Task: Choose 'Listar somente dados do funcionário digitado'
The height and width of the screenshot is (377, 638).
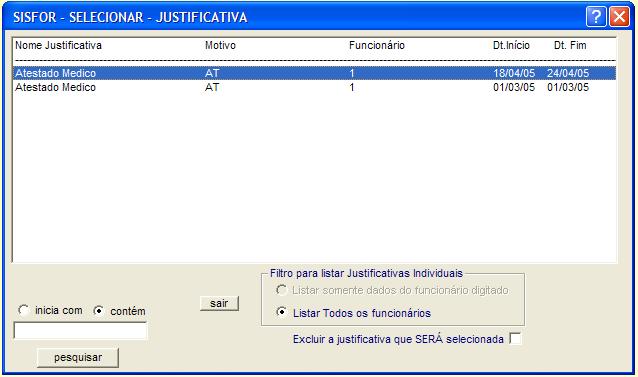Action: [281, 290]
